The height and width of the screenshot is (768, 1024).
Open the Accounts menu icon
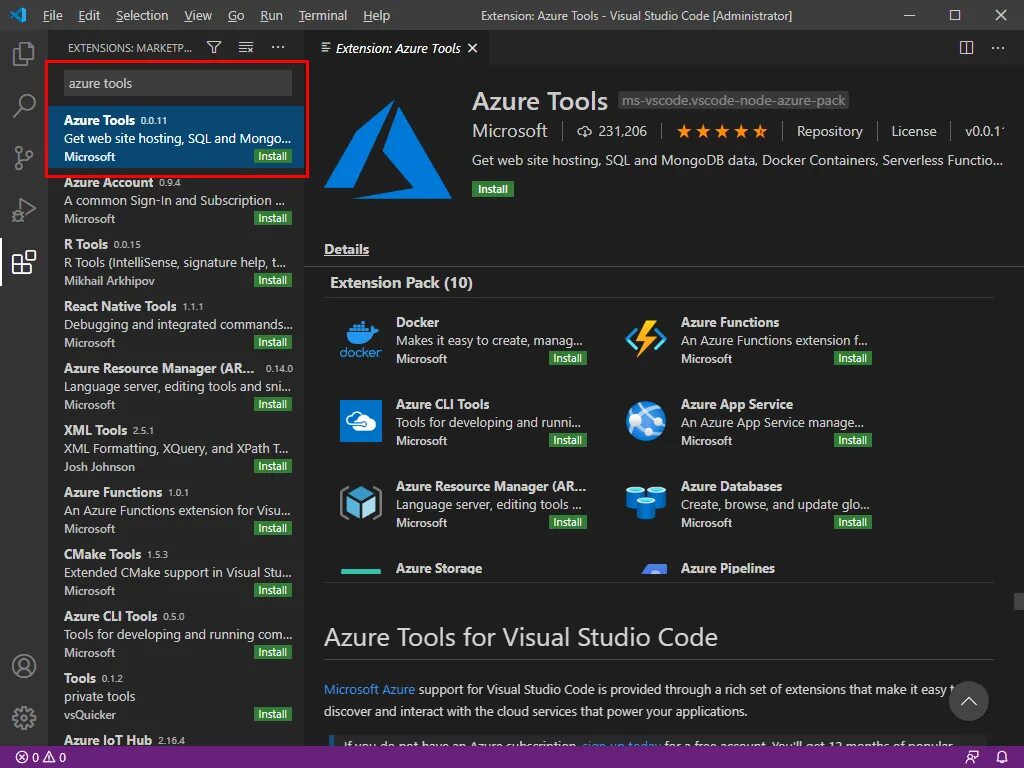[x=24, y=666]
